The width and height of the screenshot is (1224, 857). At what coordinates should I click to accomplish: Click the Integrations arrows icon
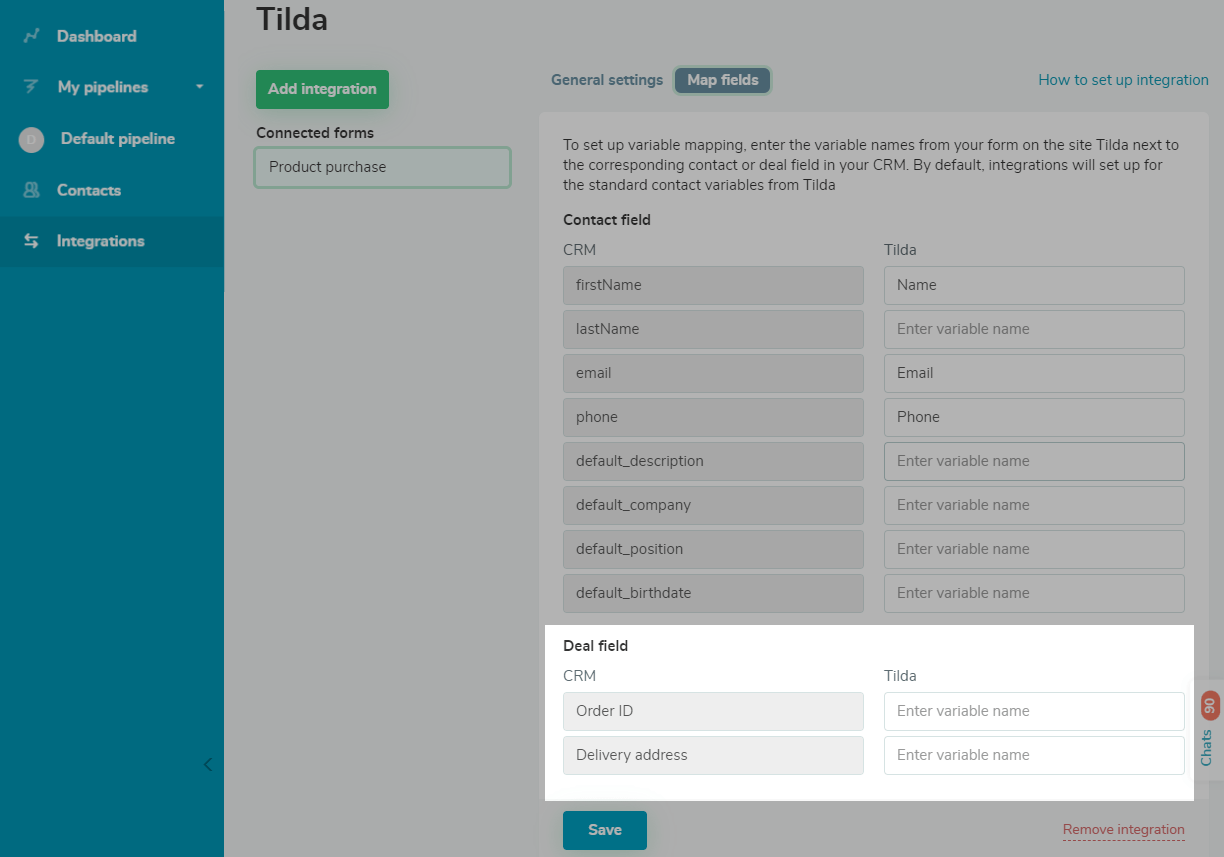(x=31, y=241)
